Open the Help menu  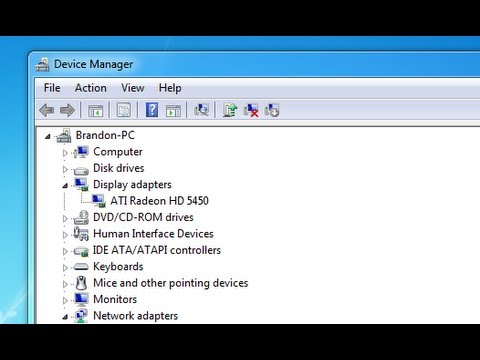coord(170,88)
